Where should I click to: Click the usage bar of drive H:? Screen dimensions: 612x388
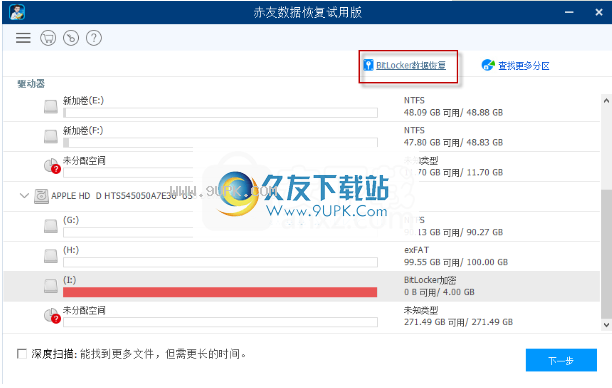pos(220,262)
